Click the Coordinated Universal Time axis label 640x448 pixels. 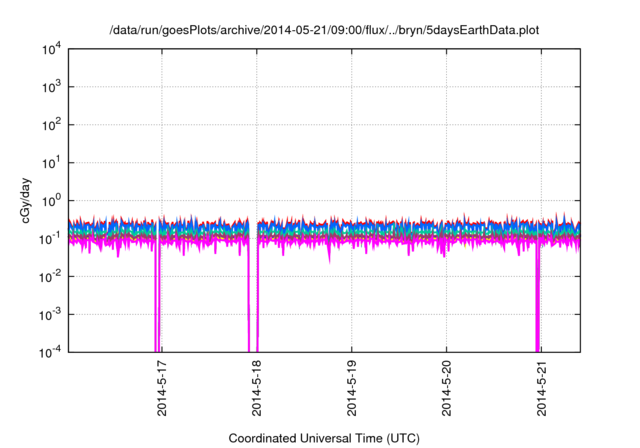click(x=324, y=438)
